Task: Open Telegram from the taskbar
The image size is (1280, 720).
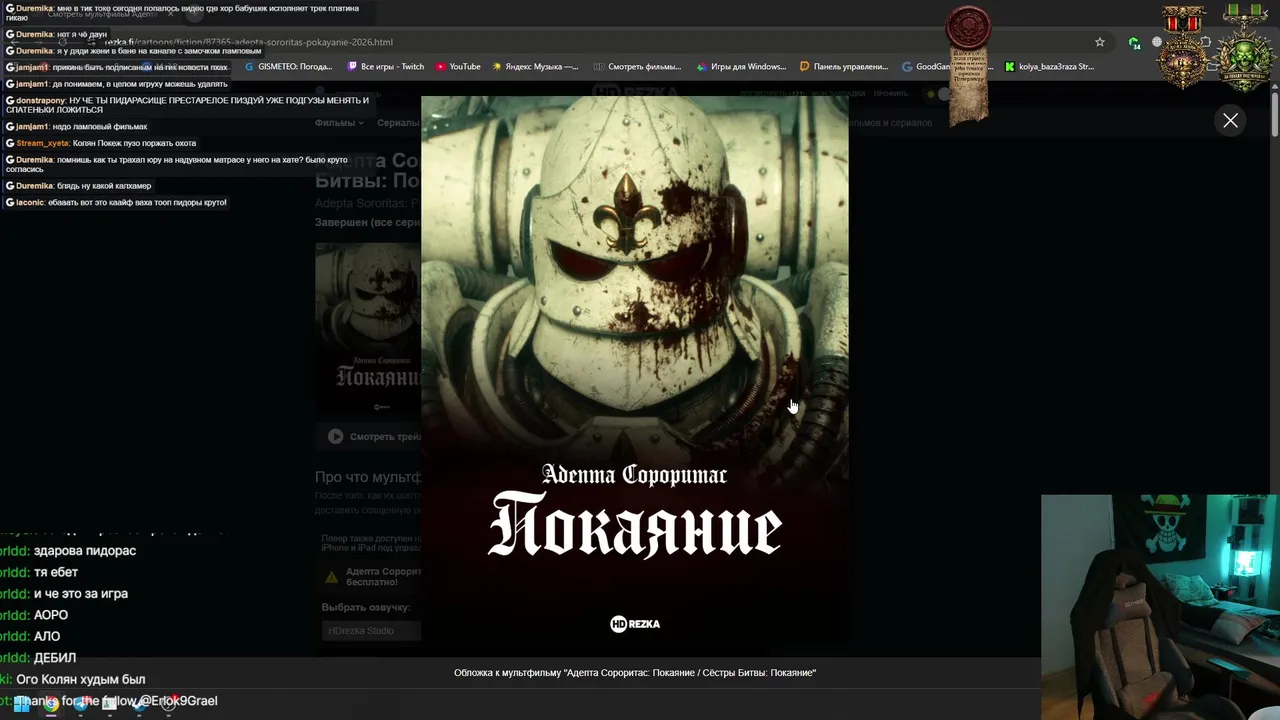Action: 80,704
